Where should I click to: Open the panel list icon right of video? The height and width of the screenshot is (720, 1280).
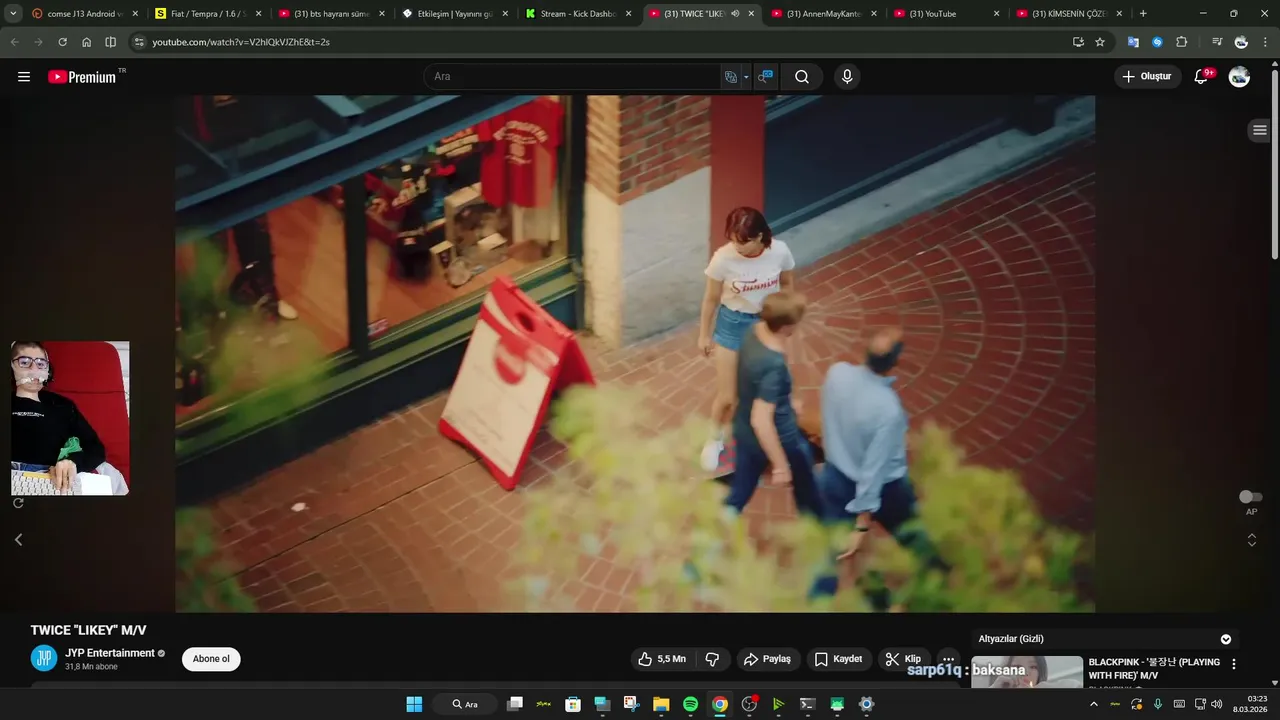(1259, 131)
